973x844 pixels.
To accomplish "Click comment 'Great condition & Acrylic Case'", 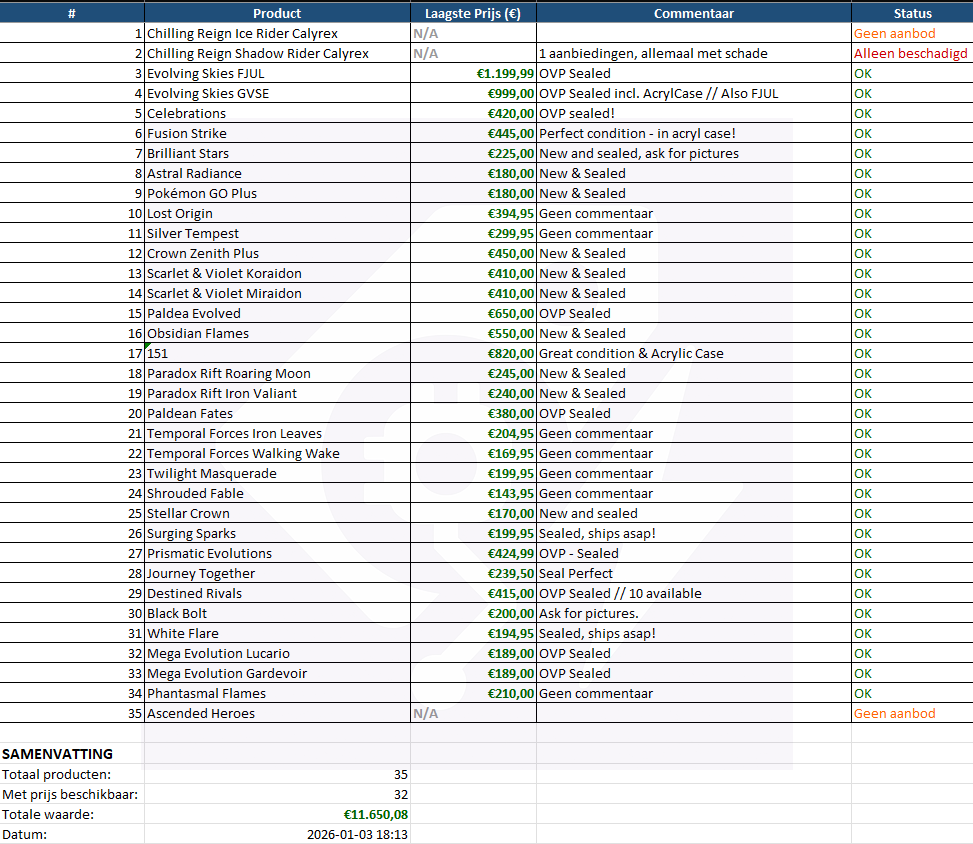I will point(694,353).
